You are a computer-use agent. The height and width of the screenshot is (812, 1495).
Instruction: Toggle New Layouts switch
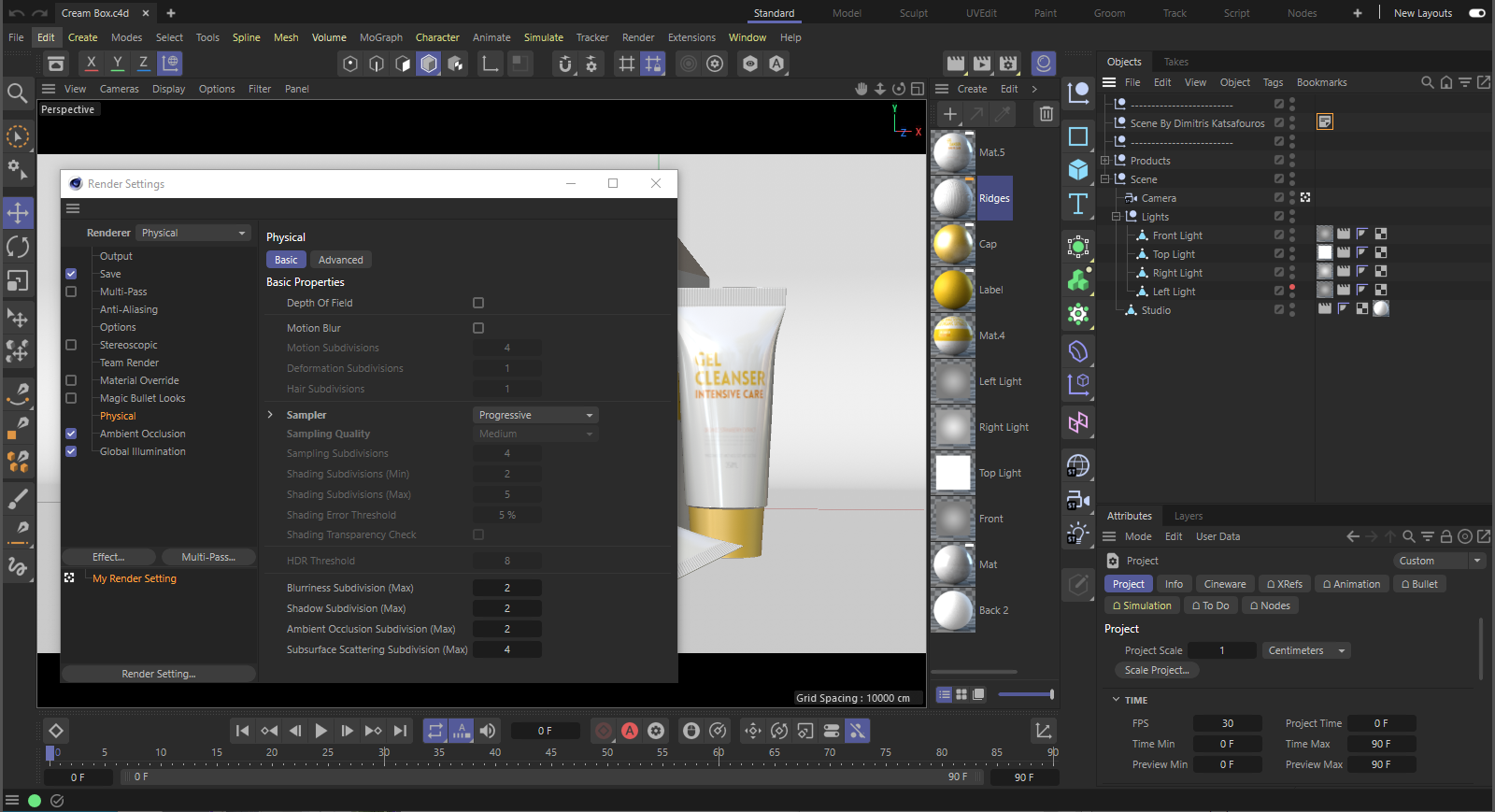tap(1477, 13)
